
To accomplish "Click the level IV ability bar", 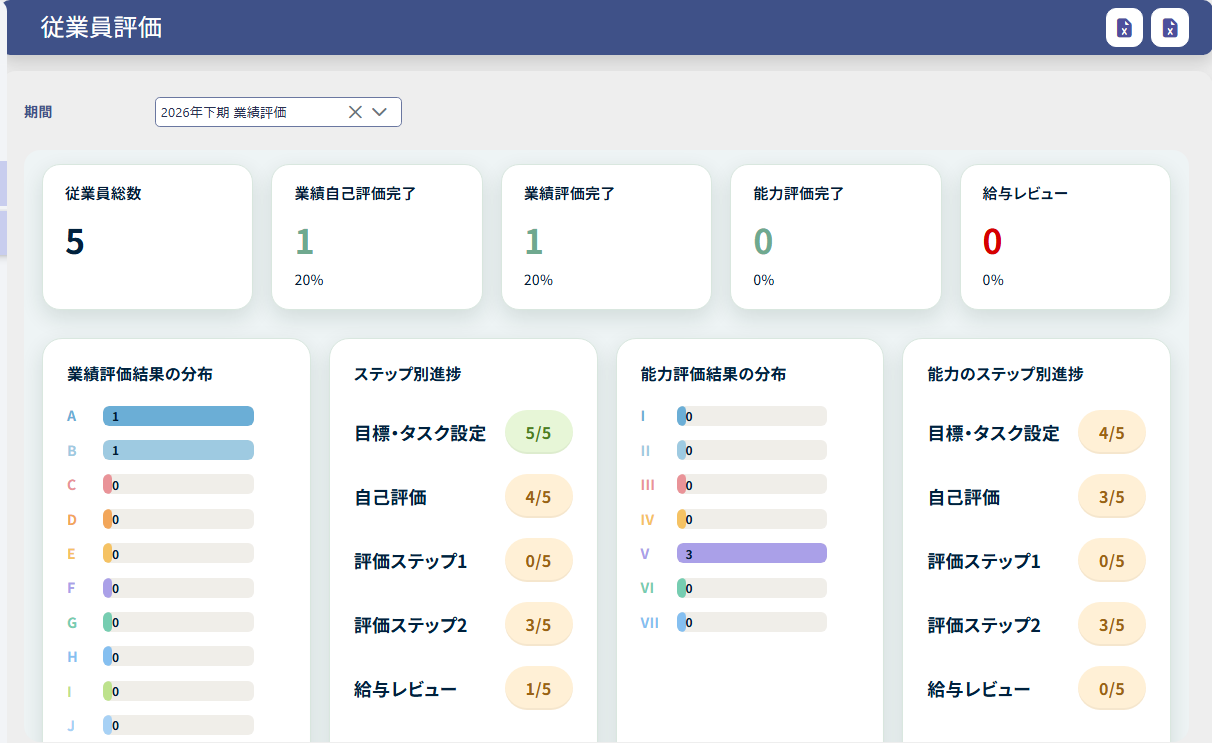I will click(752, 519).
